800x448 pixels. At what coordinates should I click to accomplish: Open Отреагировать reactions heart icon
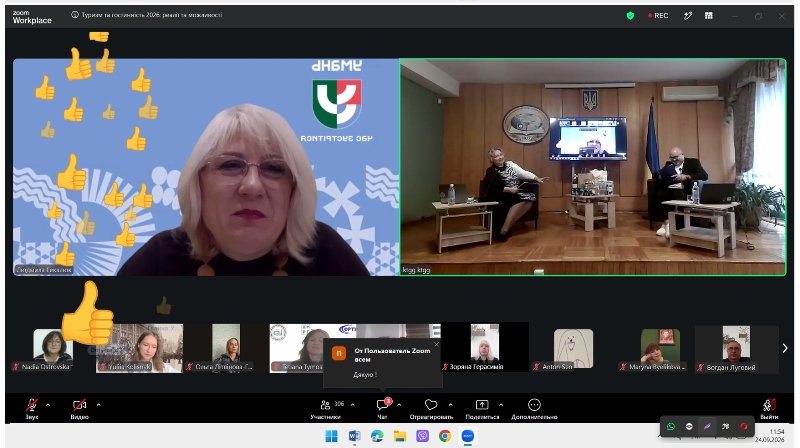coord(431,405)
